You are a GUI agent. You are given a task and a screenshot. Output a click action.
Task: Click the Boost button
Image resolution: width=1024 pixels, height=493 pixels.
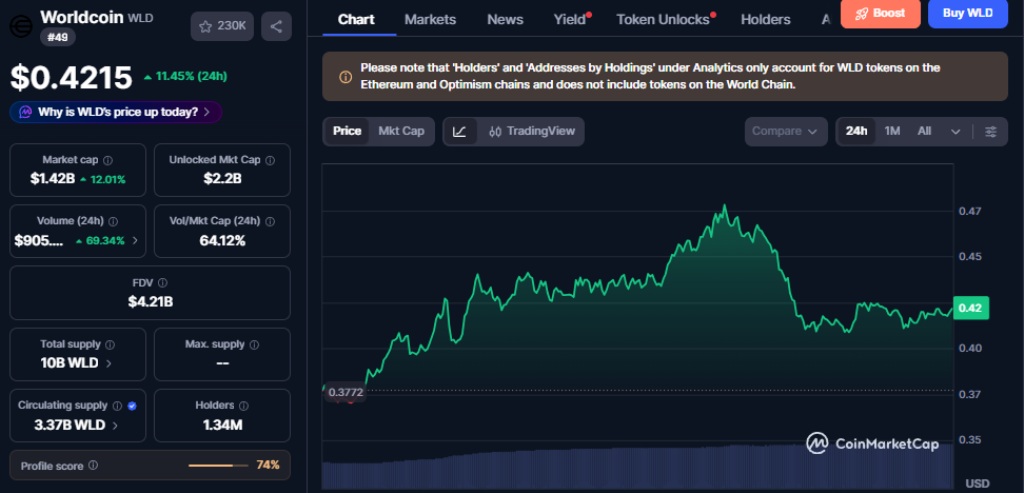click(880, 14)
